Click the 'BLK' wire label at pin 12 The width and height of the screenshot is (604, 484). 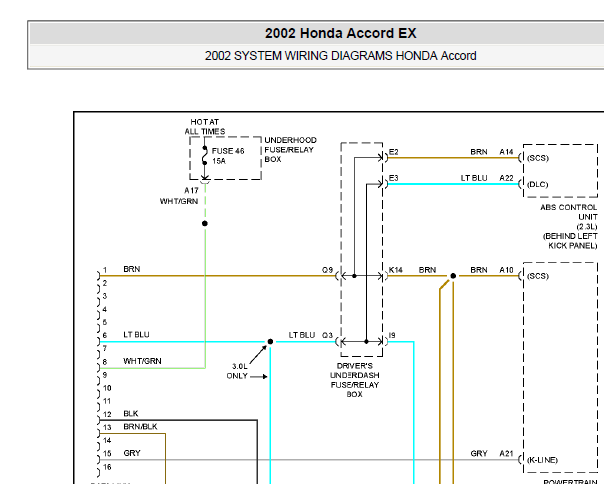click(x=131, y=413)
